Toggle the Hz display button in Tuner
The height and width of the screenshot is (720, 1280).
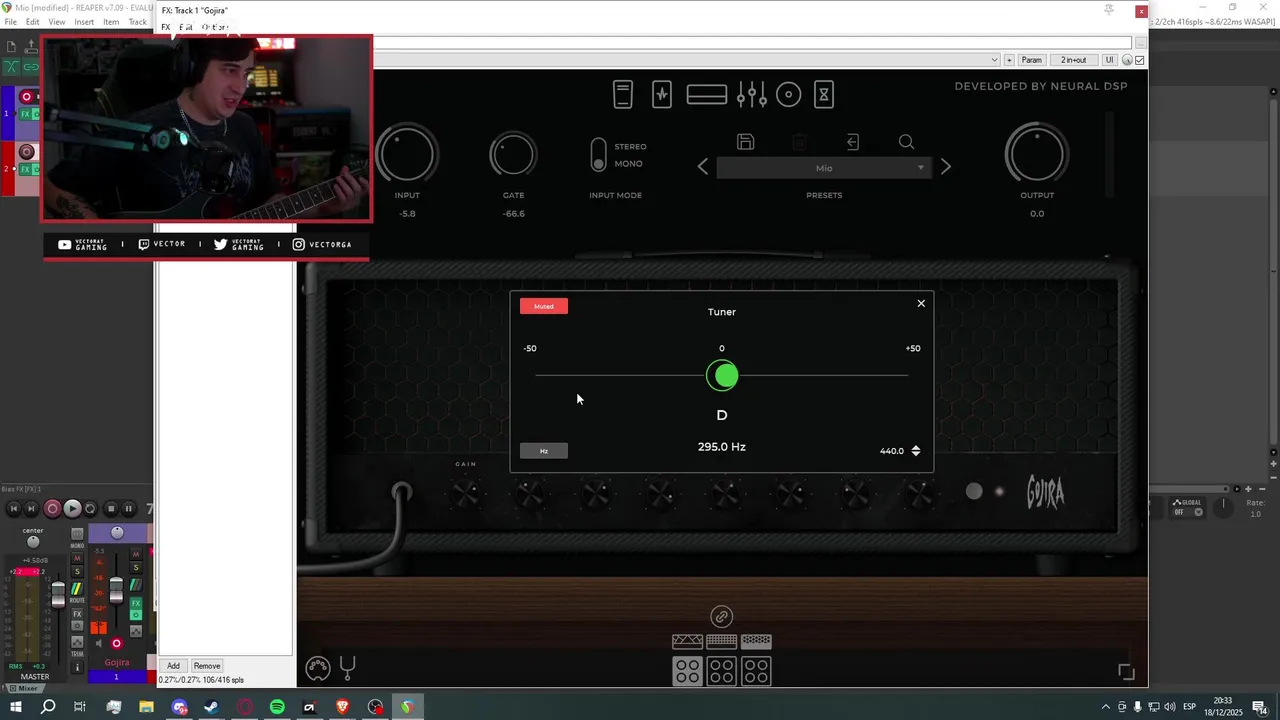tap(544, 451)
